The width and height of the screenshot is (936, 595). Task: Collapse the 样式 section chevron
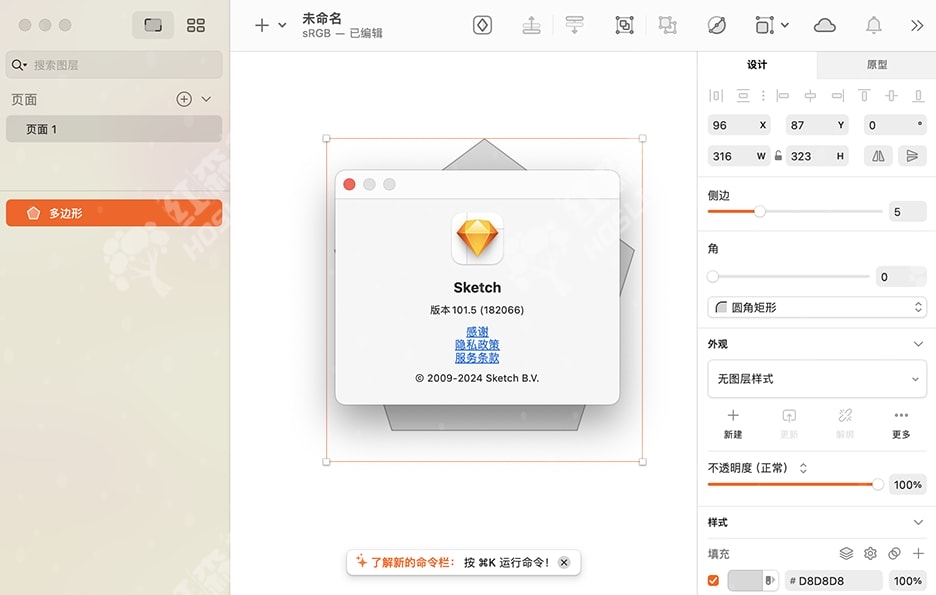[x=918, y=522]
